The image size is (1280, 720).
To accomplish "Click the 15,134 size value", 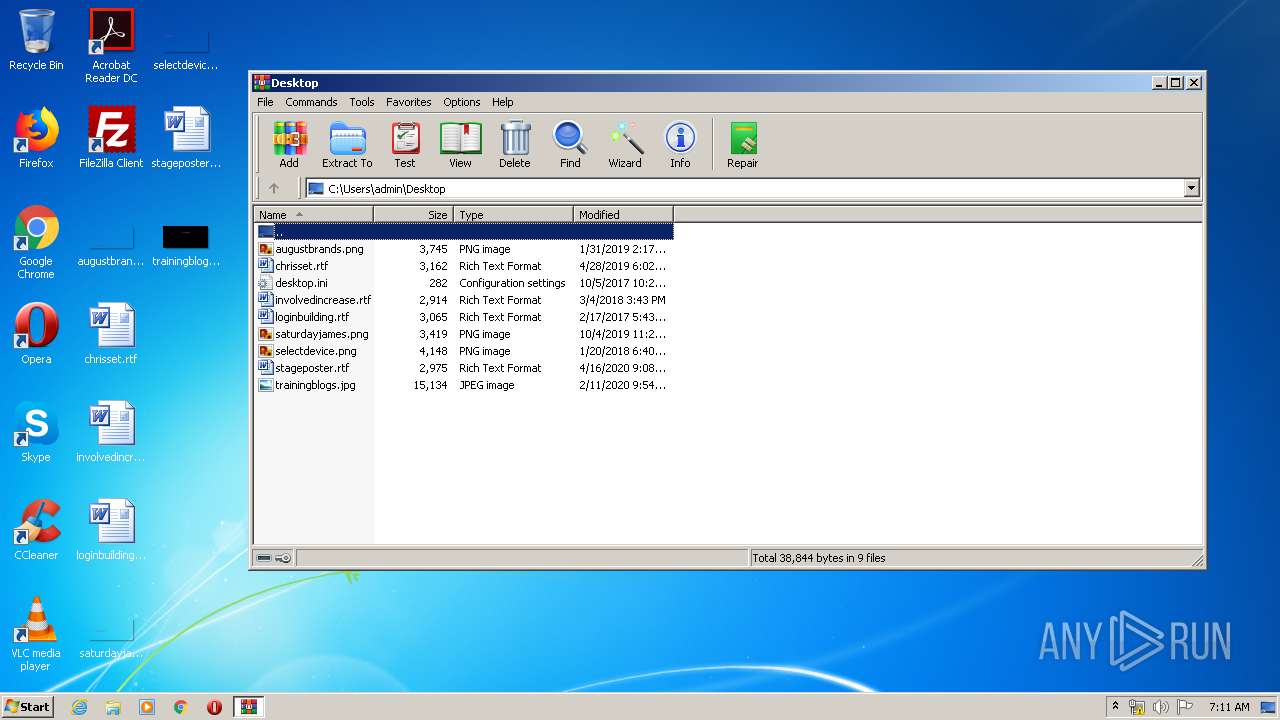I will tap(430, 385).
